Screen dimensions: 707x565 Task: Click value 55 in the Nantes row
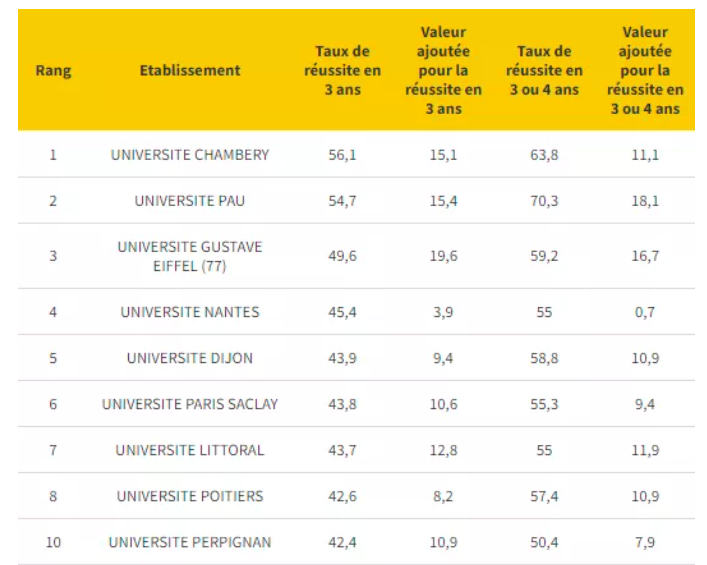click(544, 312)
